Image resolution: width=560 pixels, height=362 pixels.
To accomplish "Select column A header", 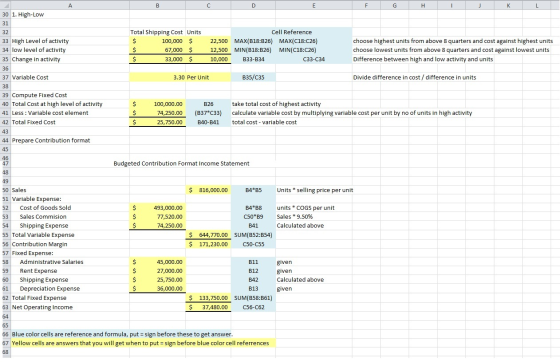I will coord(70,5).
